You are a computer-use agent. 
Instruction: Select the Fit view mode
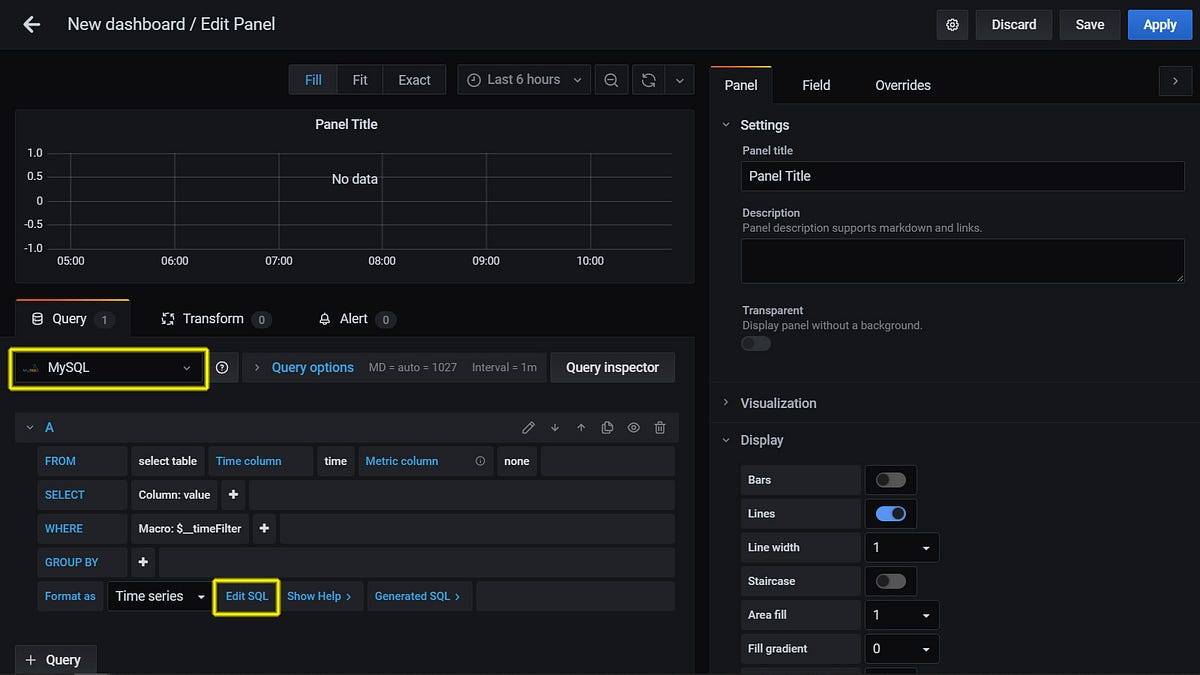(360, 80)
